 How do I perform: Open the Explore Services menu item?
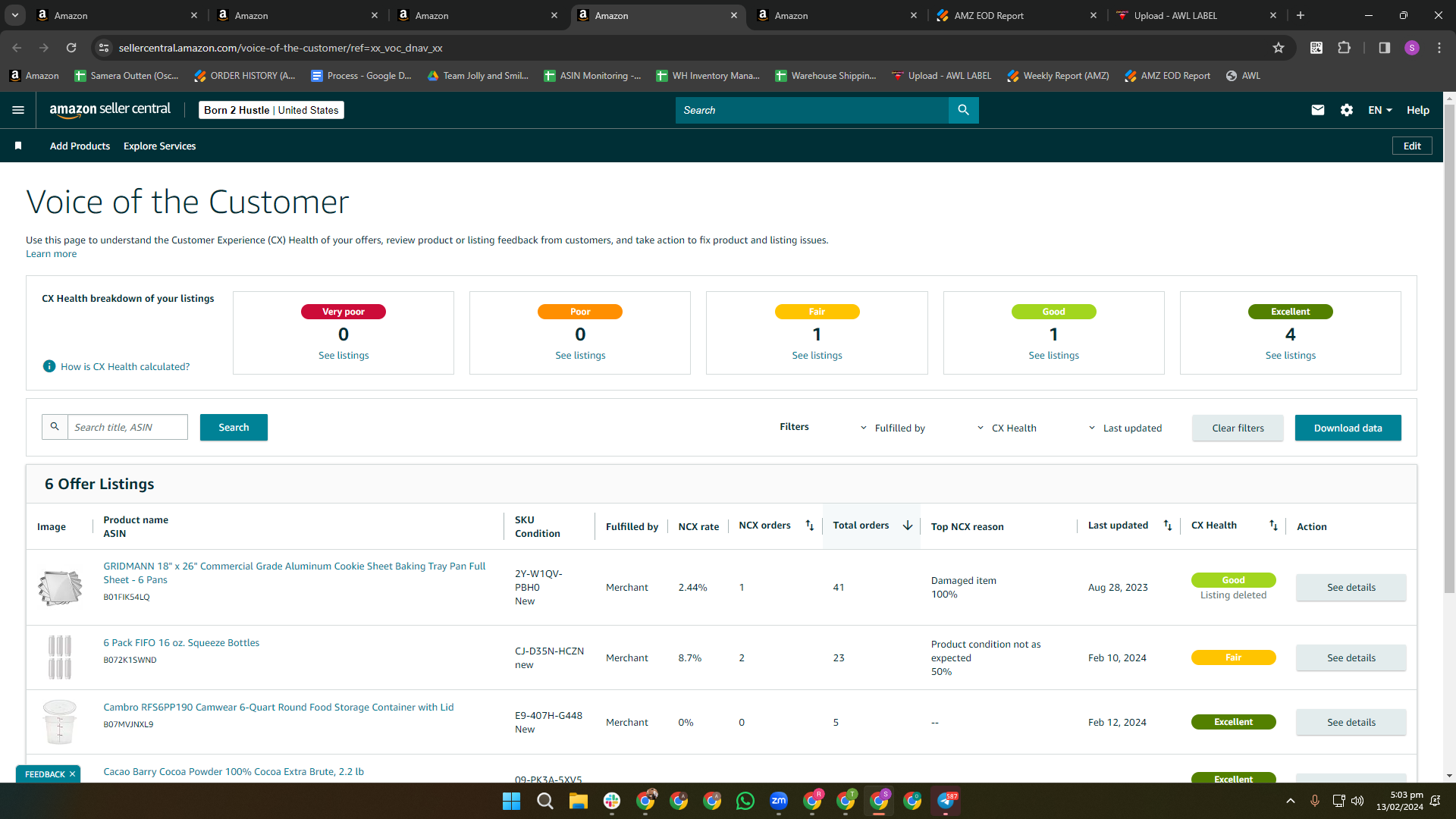click(159, 146)
